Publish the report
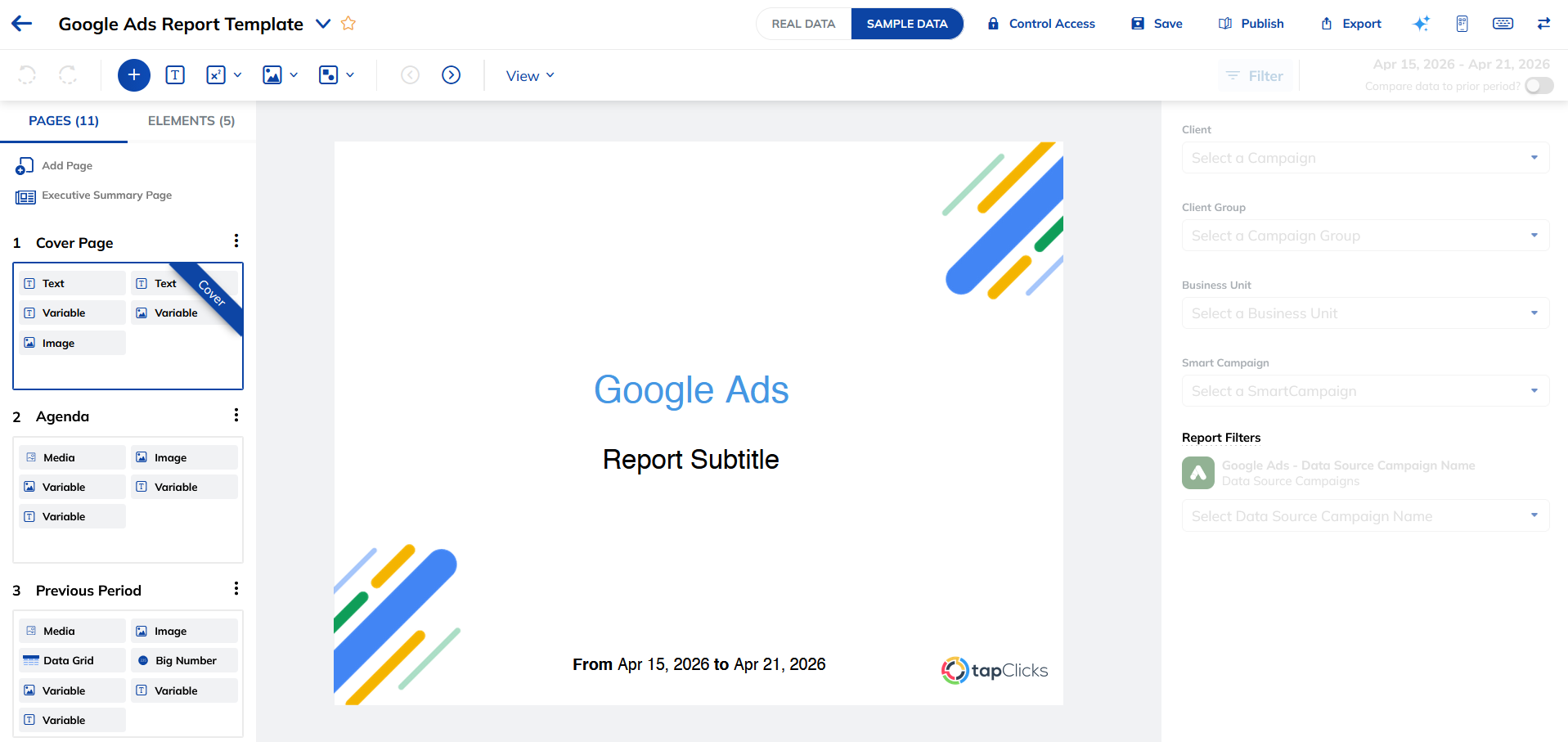 click(1251, 24)
